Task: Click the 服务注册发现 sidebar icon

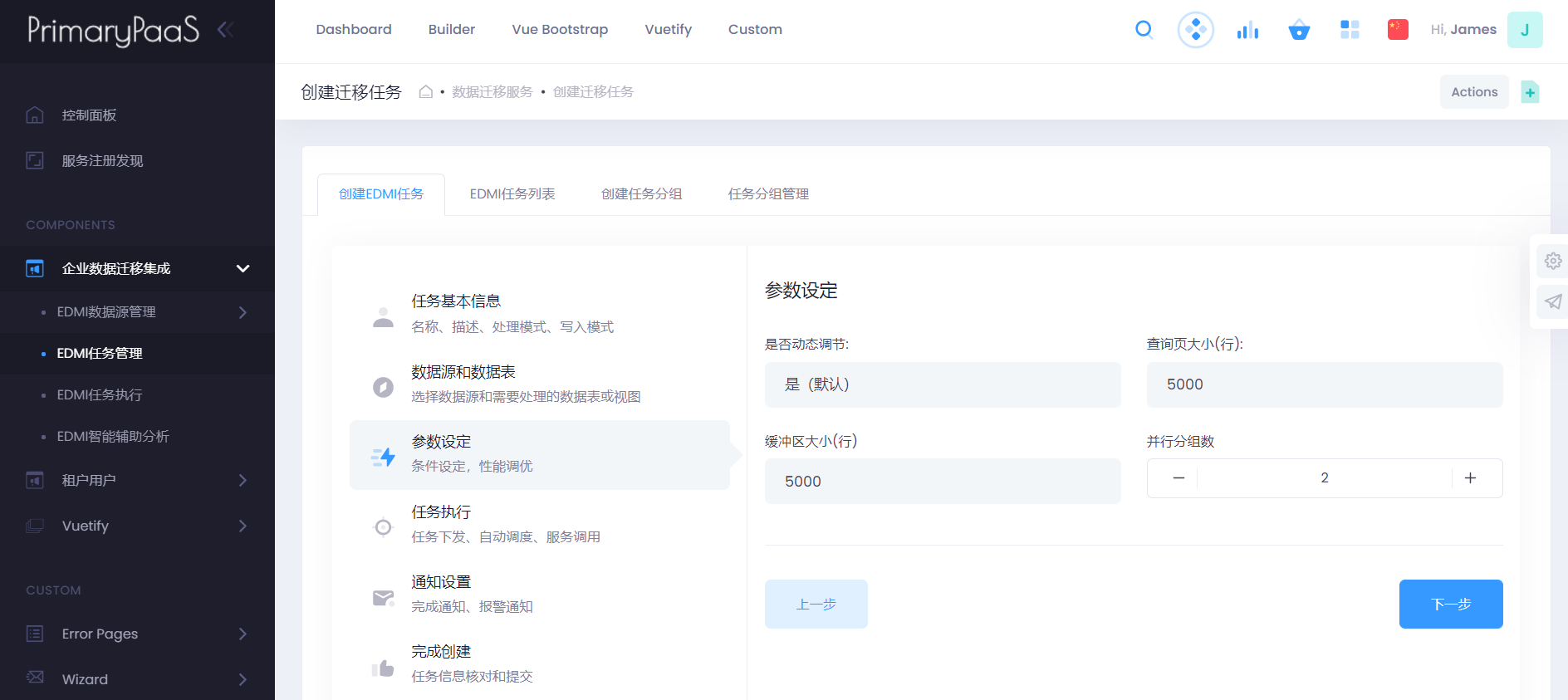Action: coord(35,160)
